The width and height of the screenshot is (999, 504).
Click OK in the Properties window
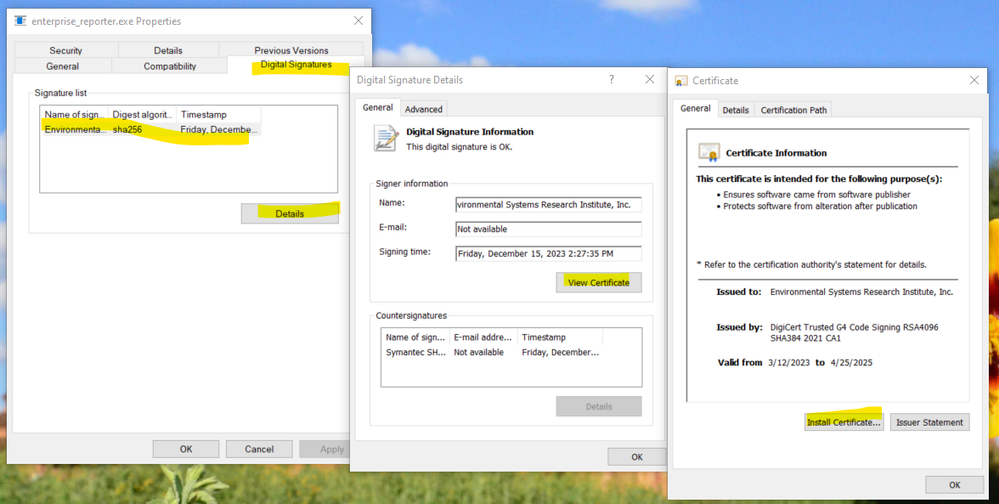pos(186,449)
